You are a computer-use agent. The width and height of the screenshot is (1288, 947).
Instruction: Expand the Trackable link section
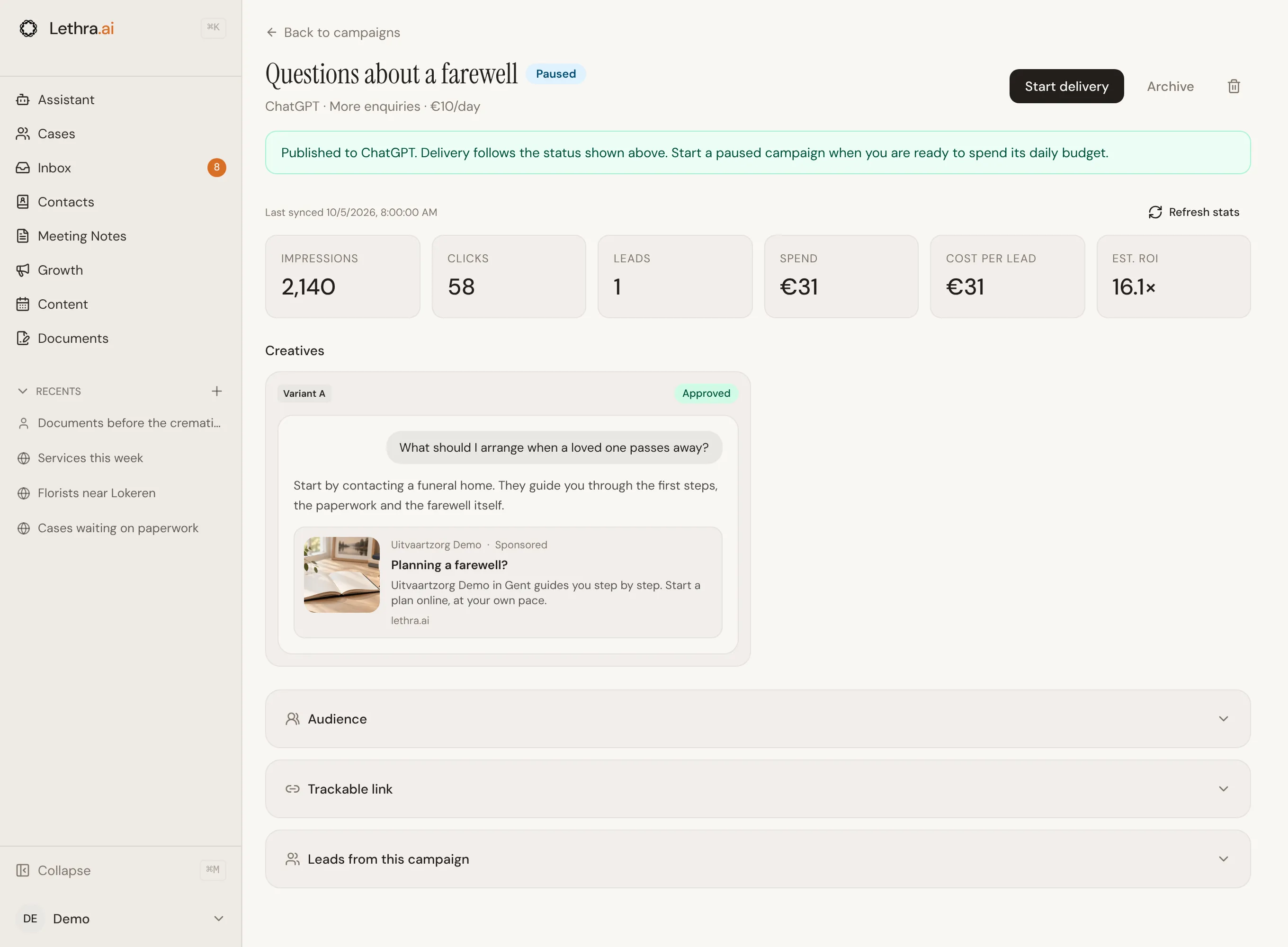pyautogui.click(x=758, y=789)
